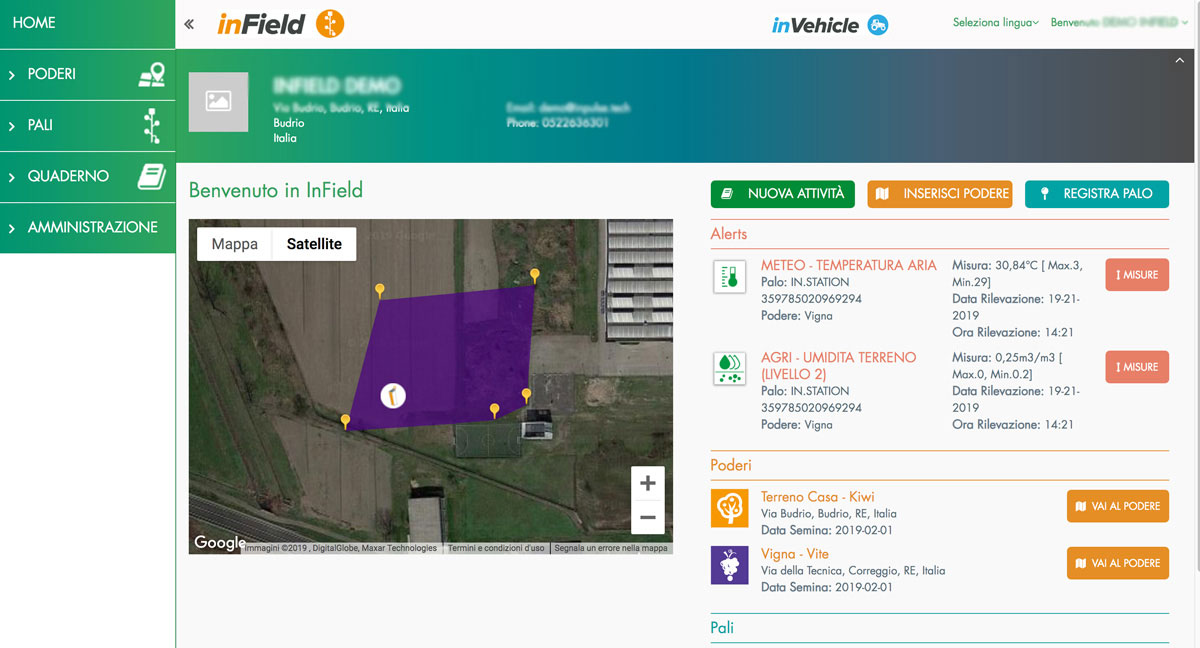Switch map to Satellite view
The height and width of the screenshot is (648, 1200).
(x=314, y=244)
